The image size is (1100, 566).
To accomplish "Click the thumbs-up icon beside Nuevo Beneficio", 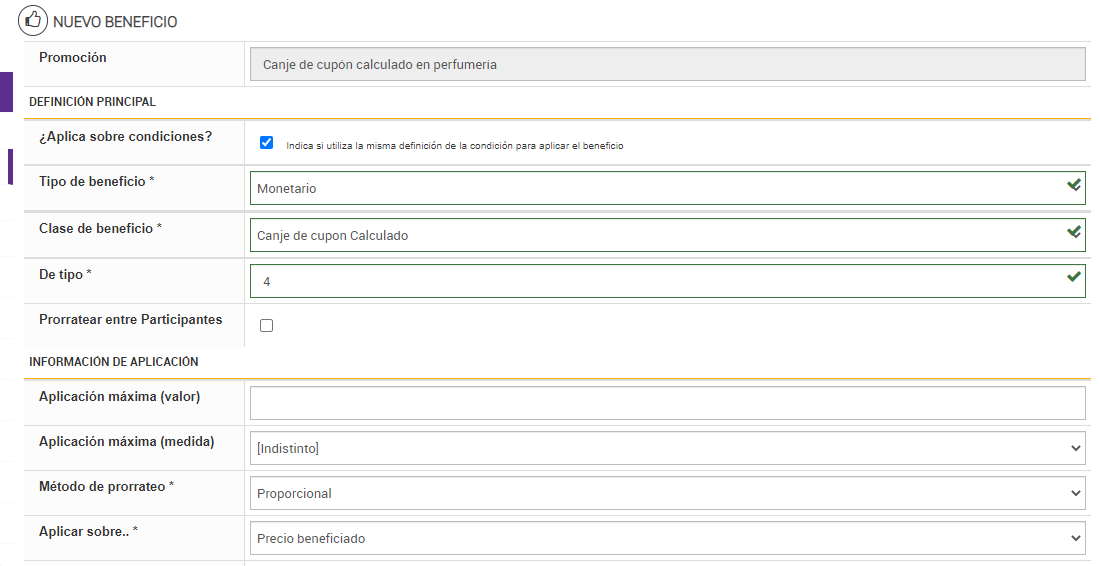I will [34, 20].
